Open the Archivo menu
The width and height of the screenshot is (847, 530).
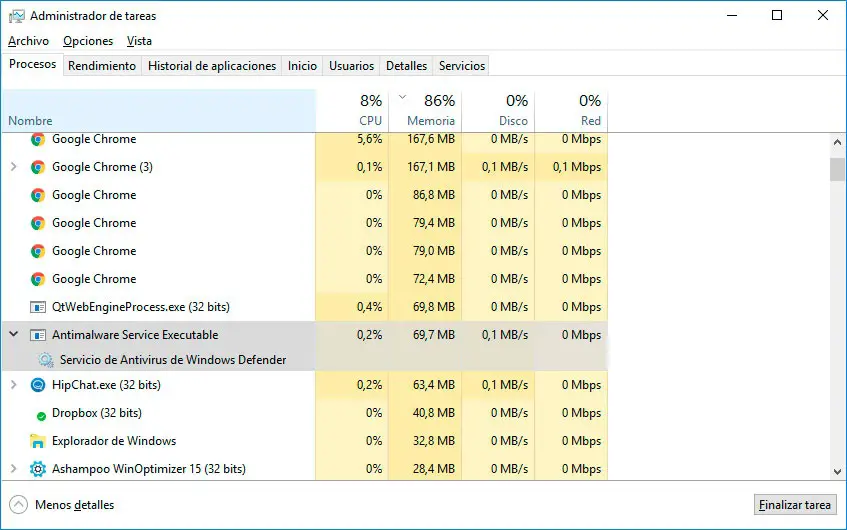tap(28, 41)
